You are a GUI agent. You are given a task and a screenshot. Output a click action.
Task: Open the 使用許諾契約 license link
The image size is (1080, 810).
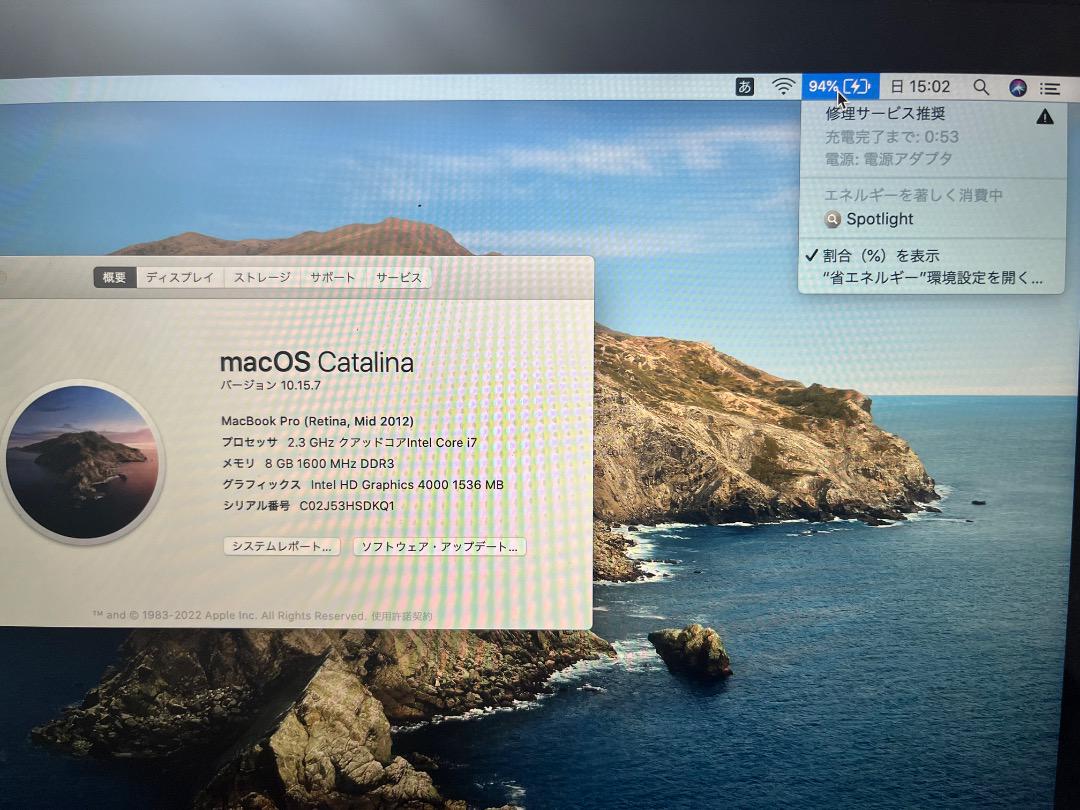402,616
